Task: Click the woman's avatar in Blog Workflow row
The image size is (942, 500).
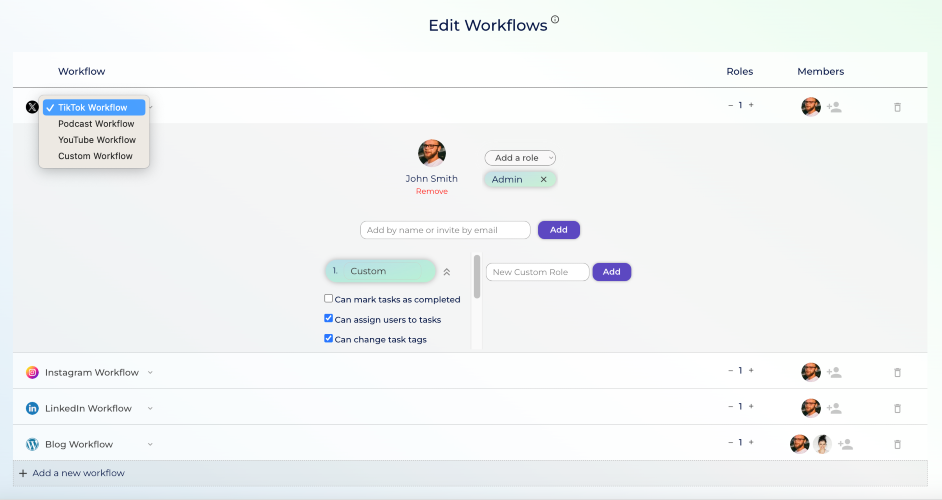Action: pyautogui.click(x=822, y=445)
